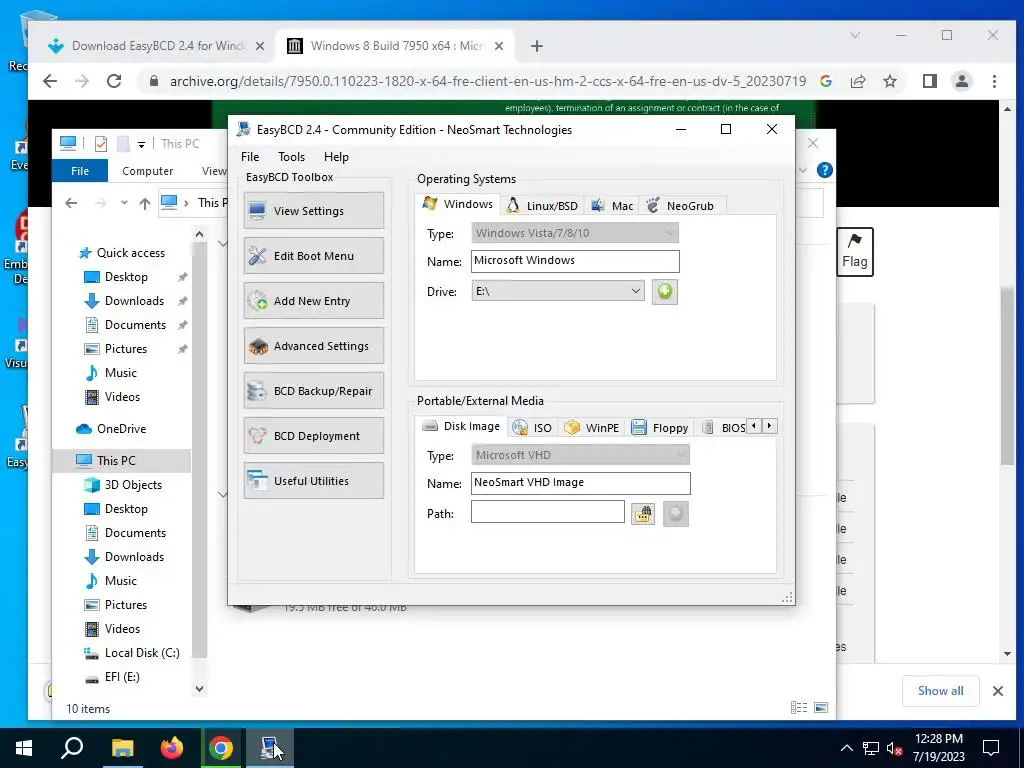This screenshot has width=1024, height=768.
Task: Select 3D Objects in navigation pane
Action: [133, 485]
